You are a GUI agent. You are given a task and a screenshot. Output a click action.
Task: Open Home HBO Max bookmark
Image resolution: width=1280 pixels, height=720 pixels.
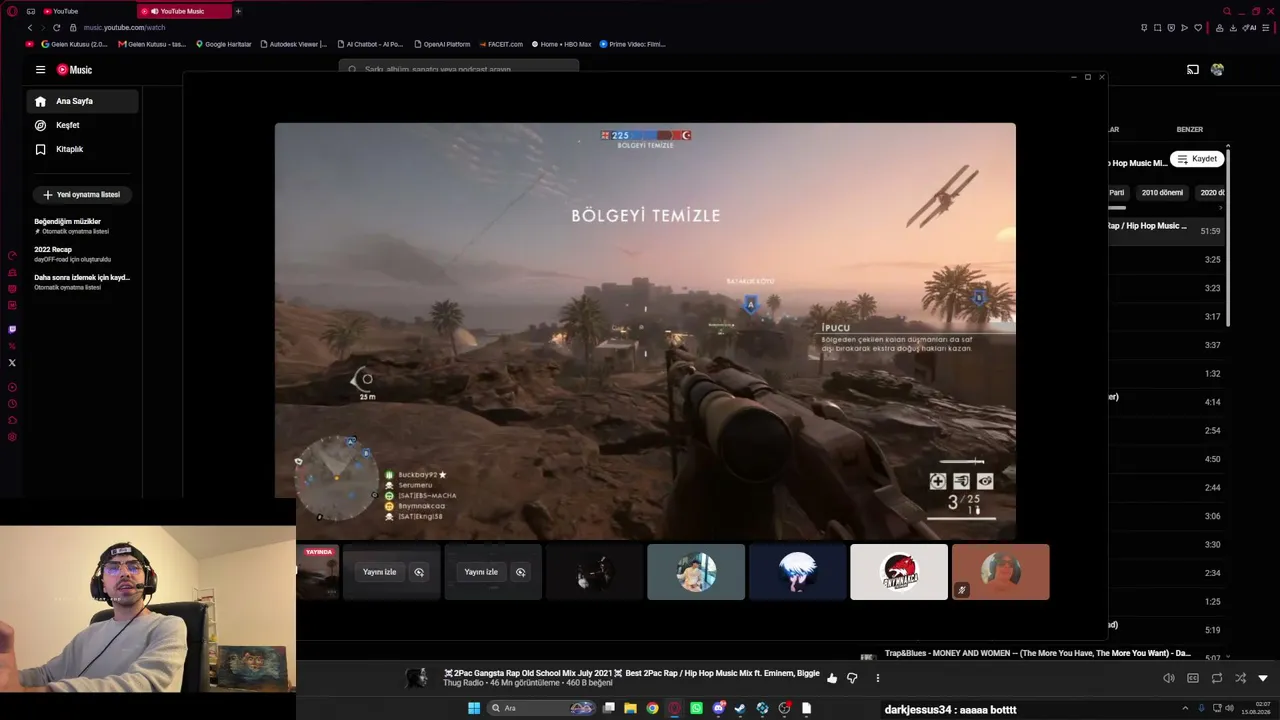pyautogui.click(x=561, y=44)
